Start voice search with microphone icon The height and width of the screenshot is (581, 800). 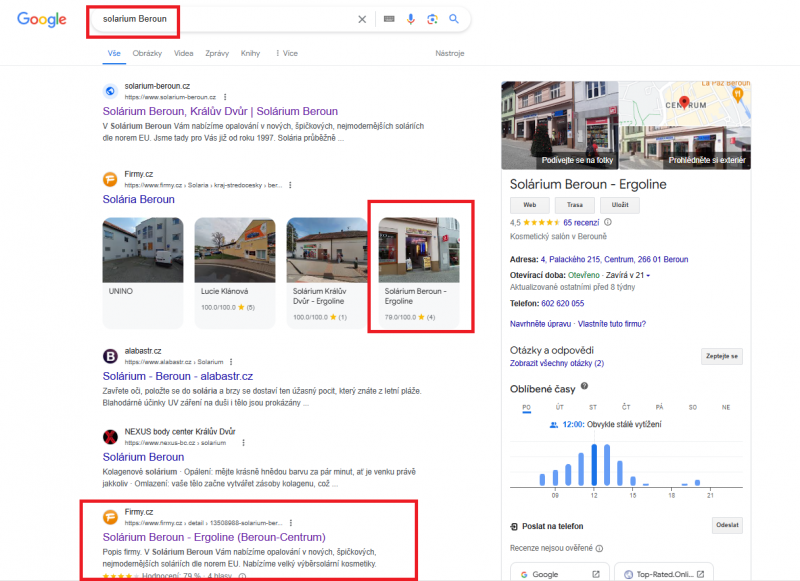pos(411,19)
